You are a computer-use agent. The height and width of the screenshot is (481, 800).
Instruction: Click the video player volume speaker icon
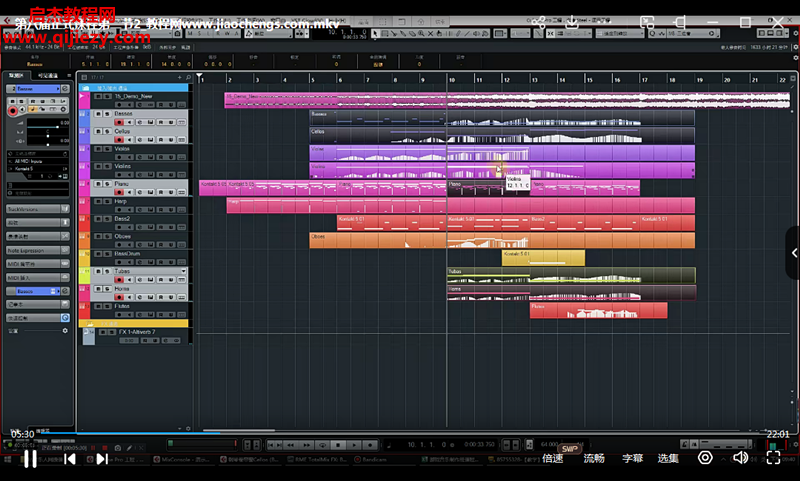740,458
